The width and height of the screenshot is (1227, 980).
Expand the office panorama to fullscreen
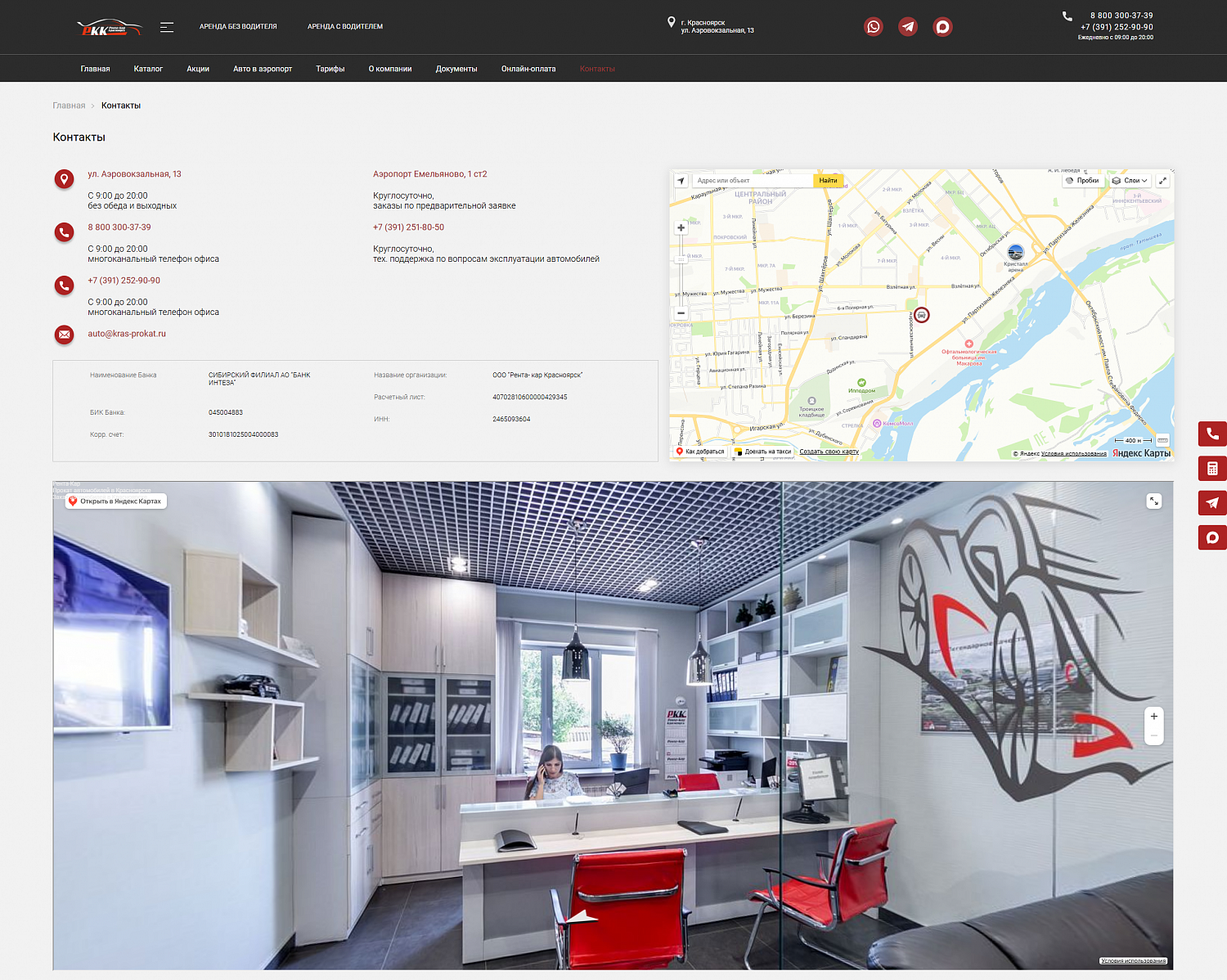pyautogui.click(x=1154, y=501)
